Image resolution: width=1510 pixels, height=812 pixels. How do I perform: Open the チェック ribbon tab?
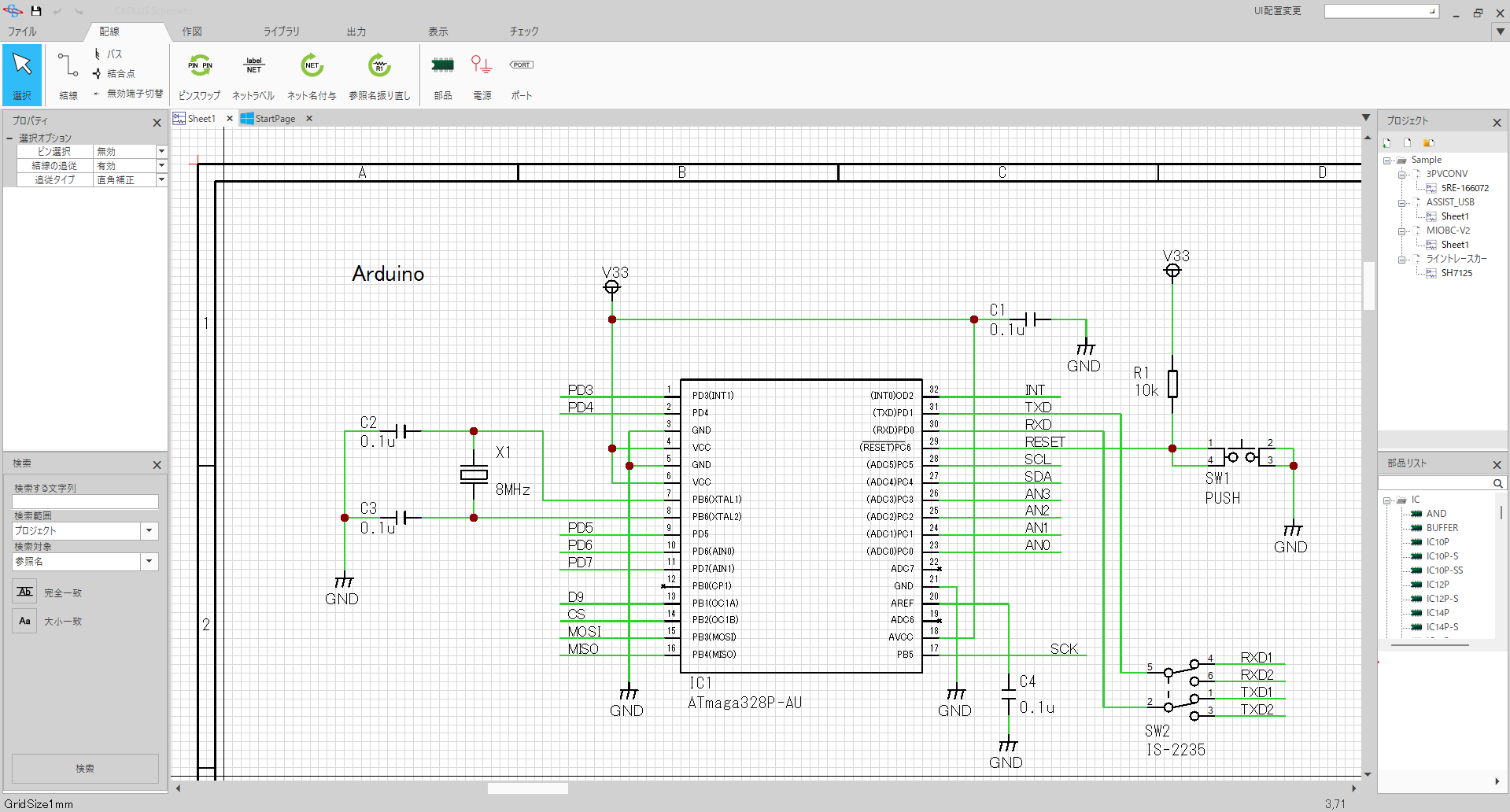[524, 31]
